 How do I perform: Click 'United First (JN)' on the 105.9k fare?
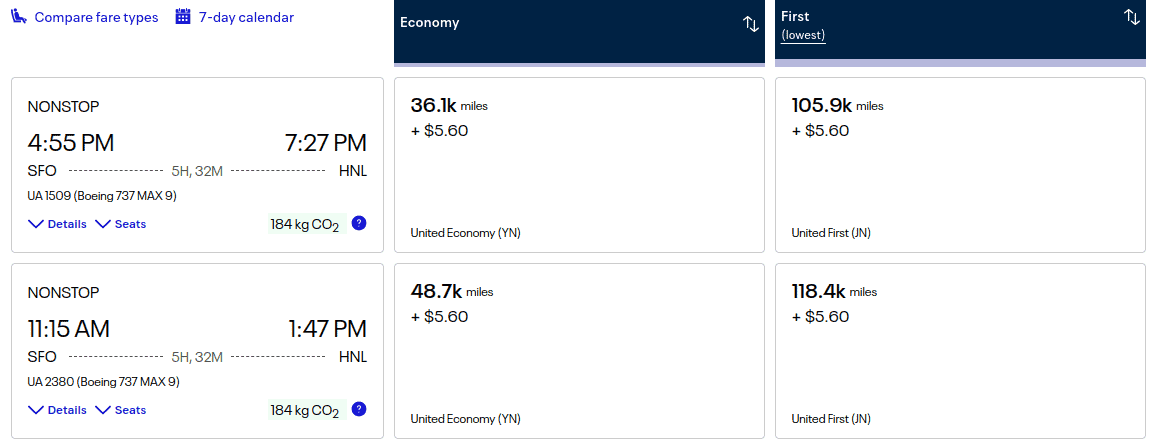(x=831, y=233)
